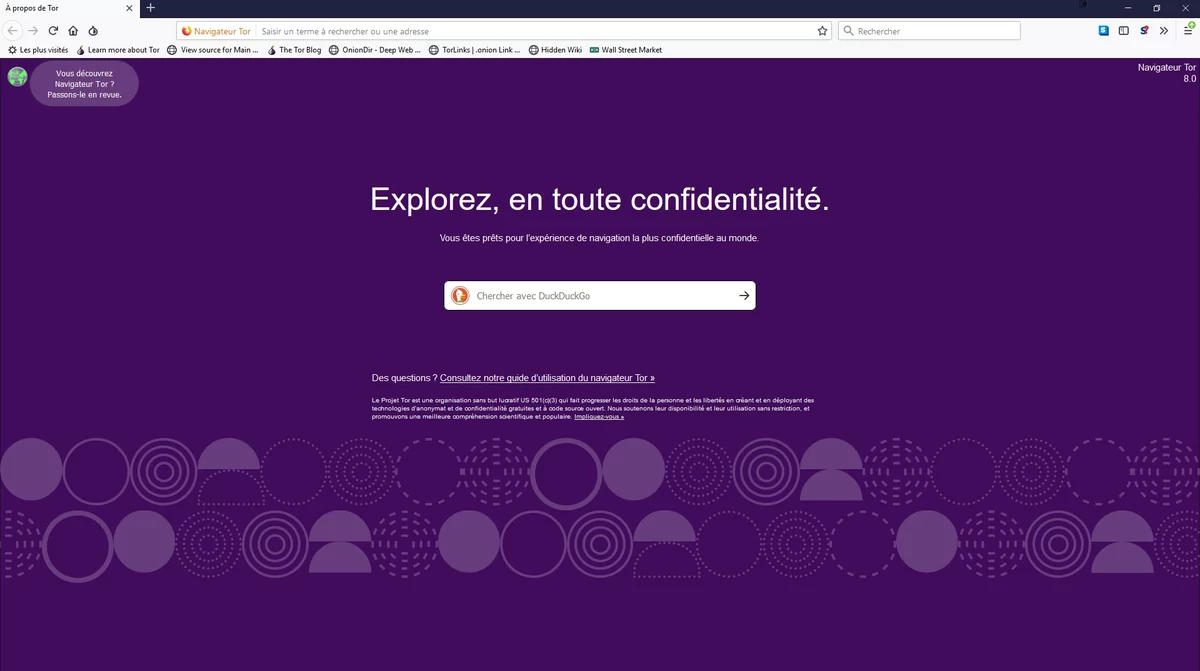1200x671 pixels.
Task: Bookmark this page with the star icon
Action: (x=822, y=31)
